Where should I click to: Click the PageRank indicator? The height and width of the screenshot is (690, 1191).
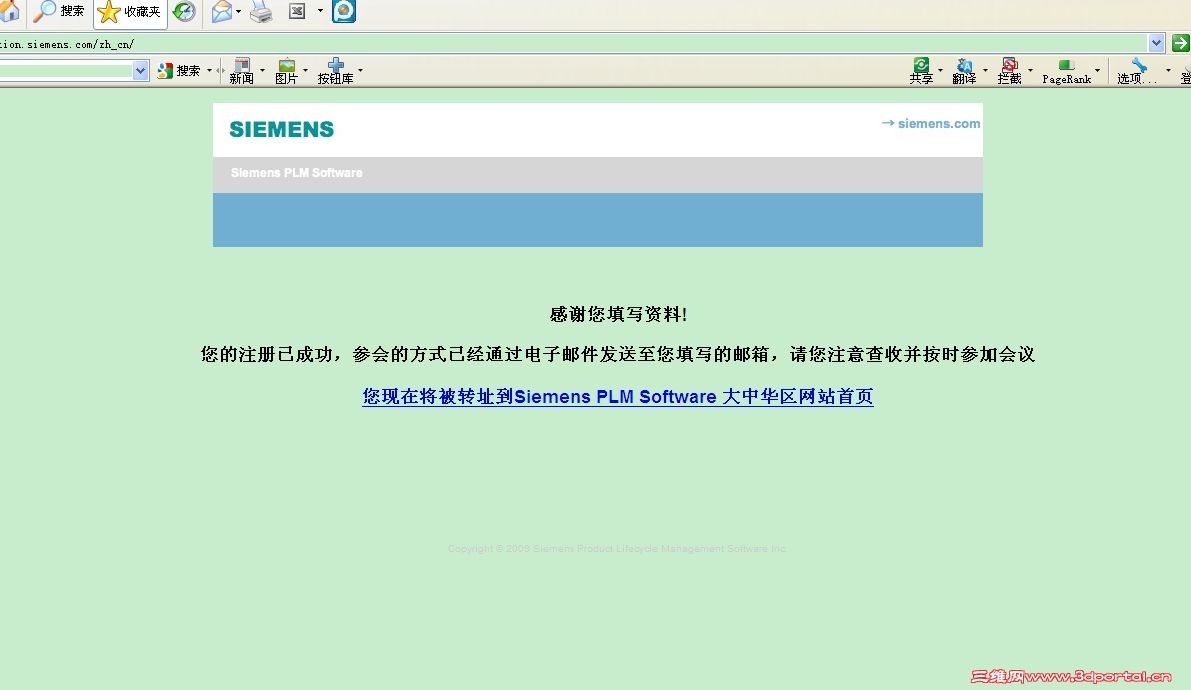click(1066, 71)
